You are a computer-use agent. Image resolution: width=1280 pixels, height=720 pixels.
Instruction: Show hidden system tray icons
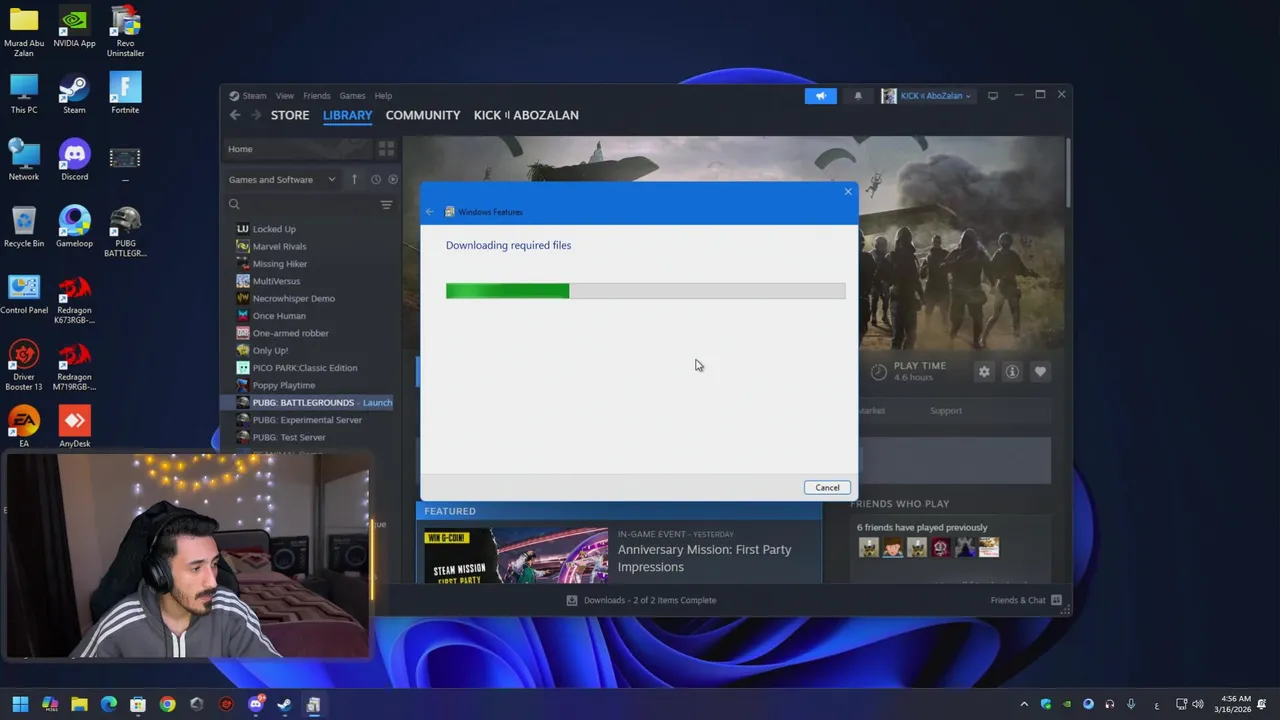point(1023,704)
